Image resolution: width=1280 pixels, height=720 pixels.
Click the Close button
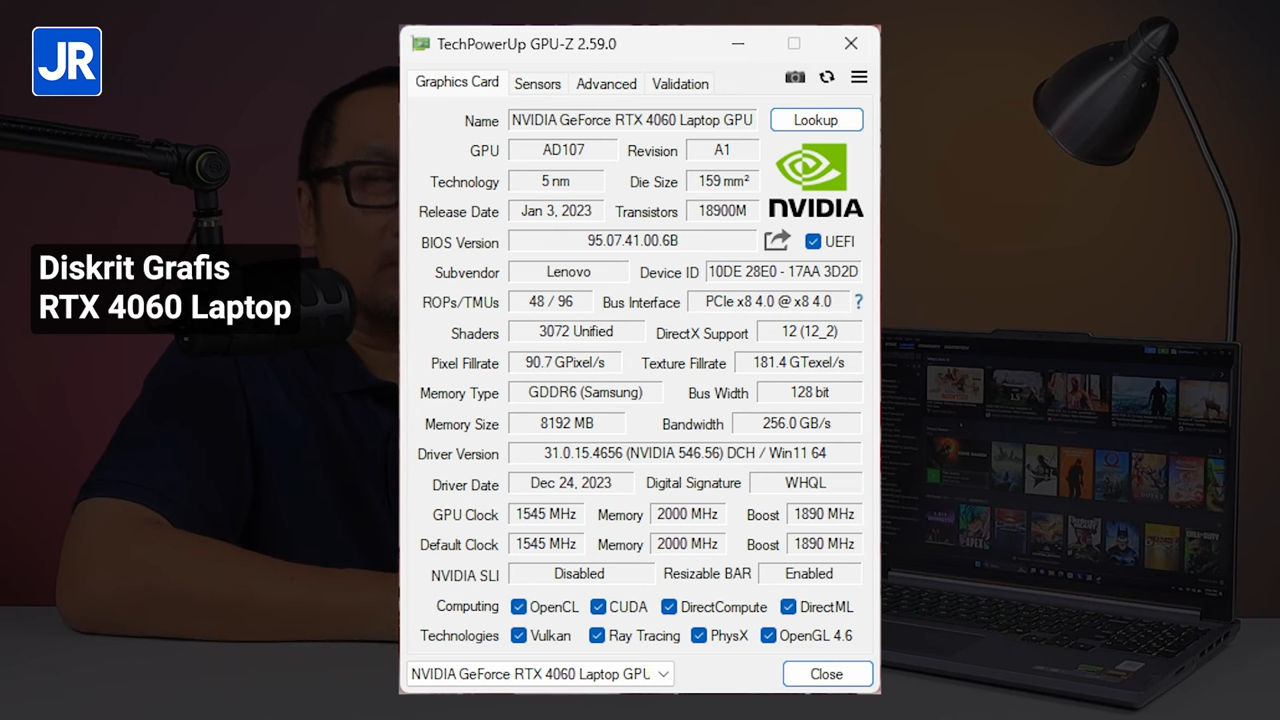pos(827,674)
